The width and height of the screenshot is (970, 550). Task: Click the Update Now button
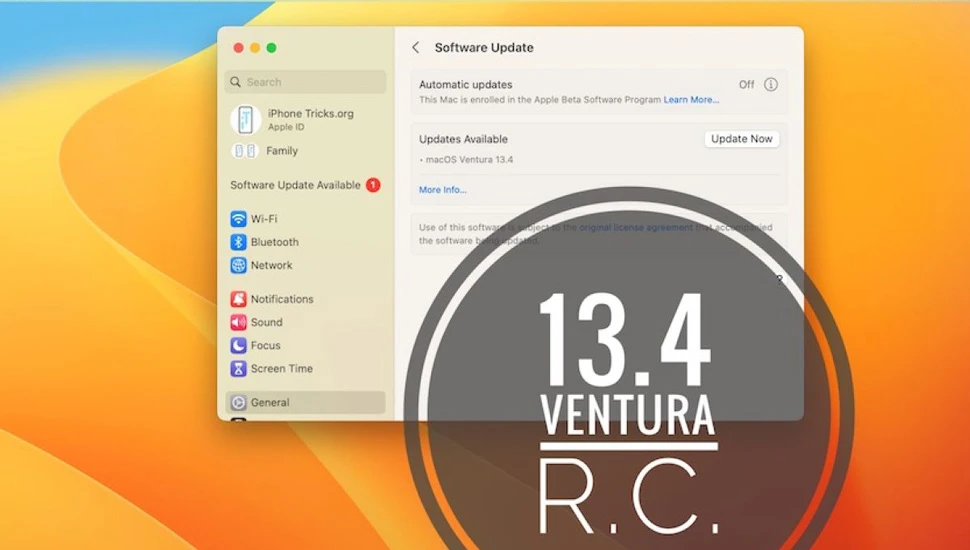(742, 139)
